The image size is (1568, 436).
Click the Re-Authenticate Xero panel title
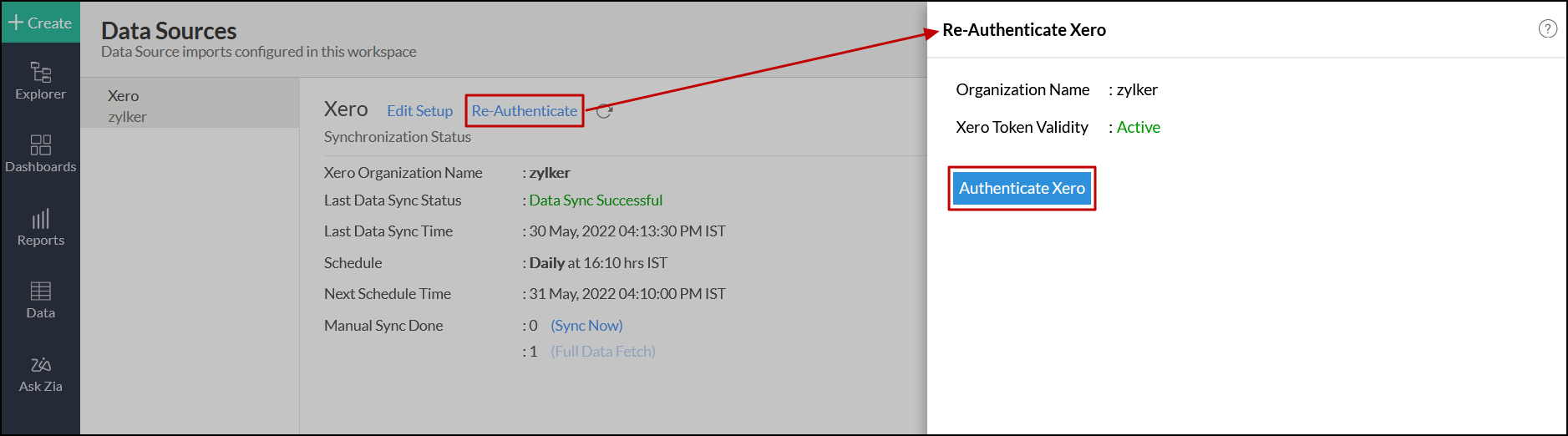click(x=1024, y=30)
